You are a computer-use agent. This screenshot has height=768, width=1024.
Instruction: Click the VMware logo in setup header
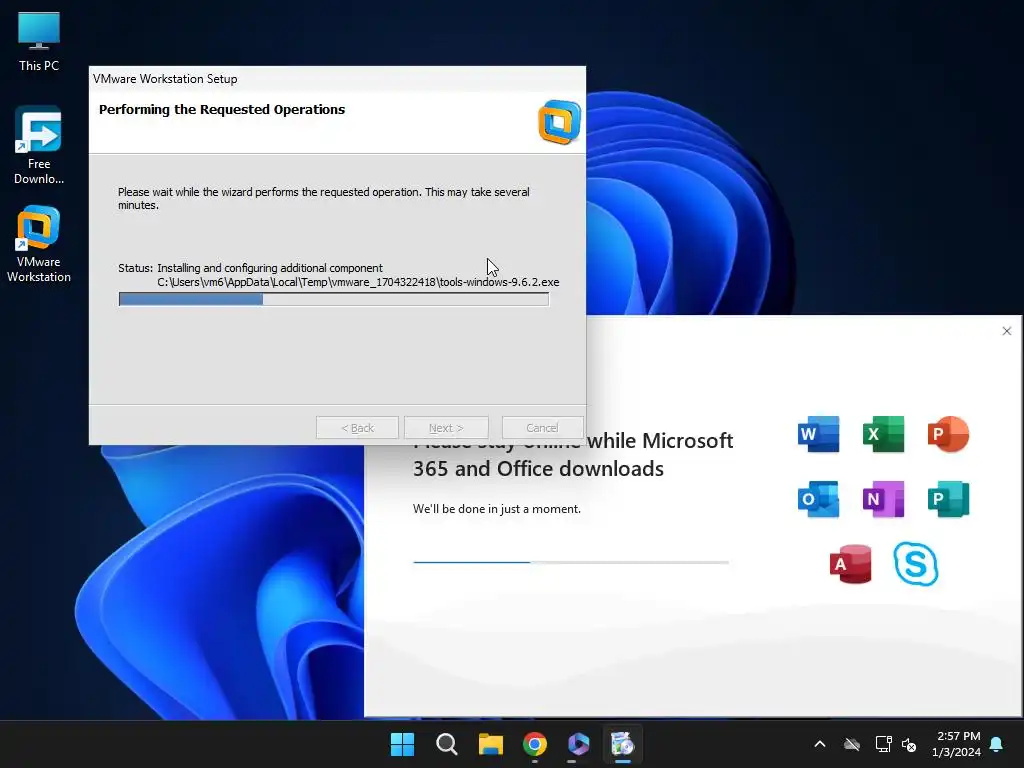pos(559,122)
